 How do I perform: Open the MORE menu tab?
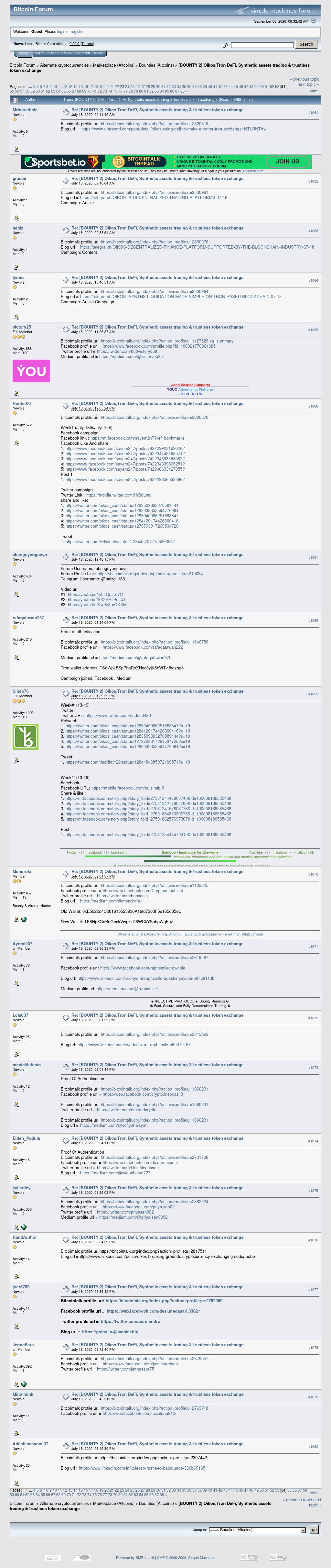click(98, 53)
